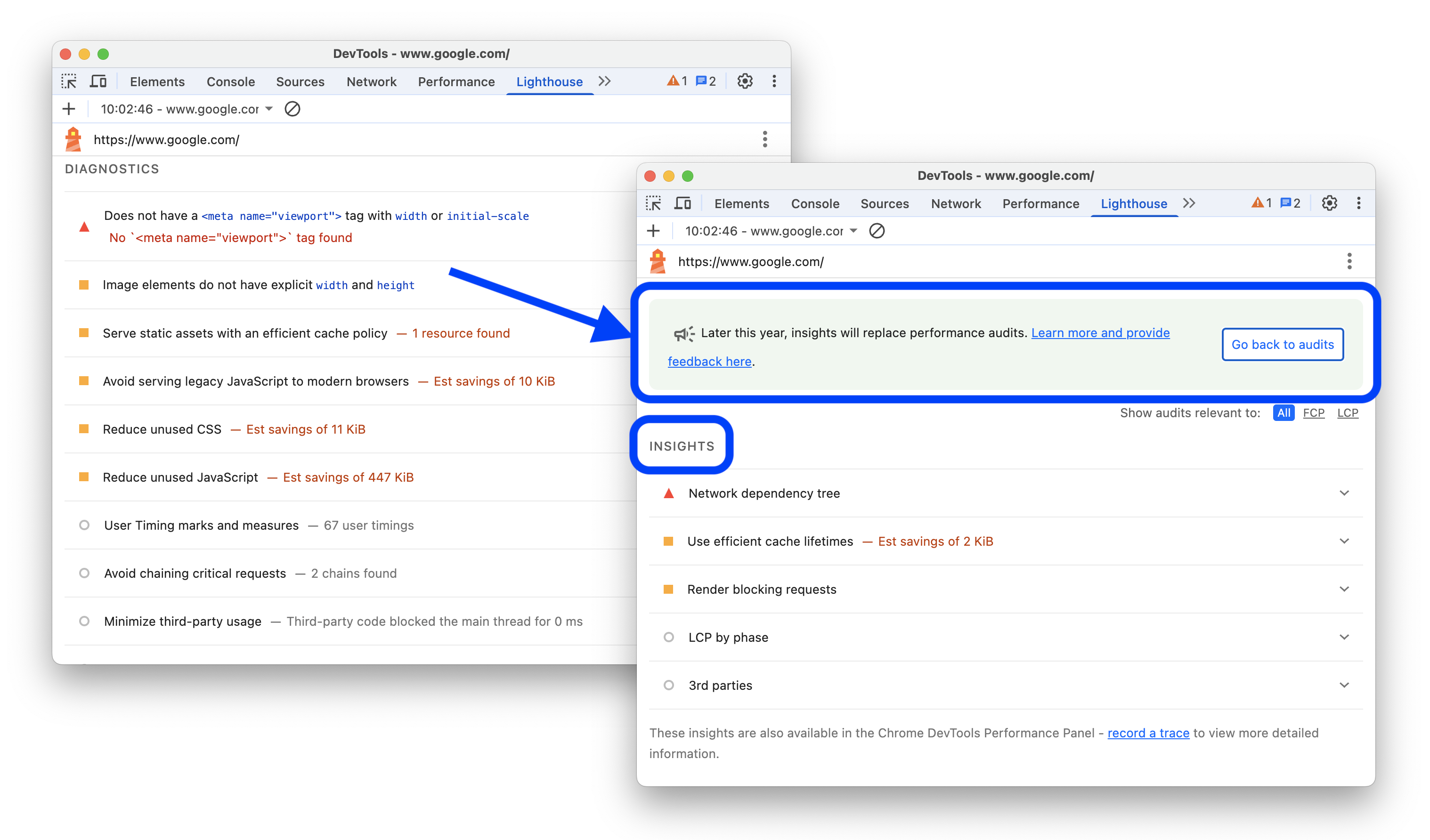The height and width of the screenshot is (840, 1430).
Task: Open the Lighthouse report options three-dot menu
Action: coord(1350,261)
